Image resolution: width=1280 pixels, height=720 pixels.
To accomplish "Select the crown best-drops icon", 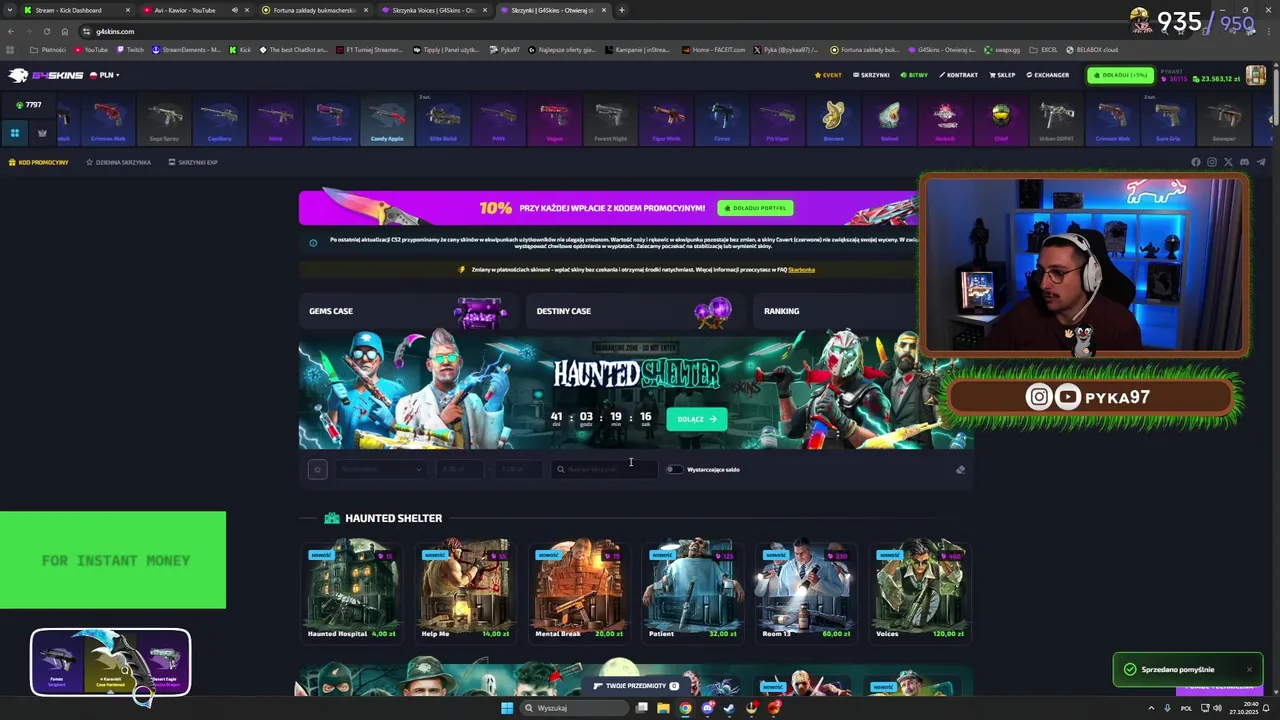I will point(42,132).
